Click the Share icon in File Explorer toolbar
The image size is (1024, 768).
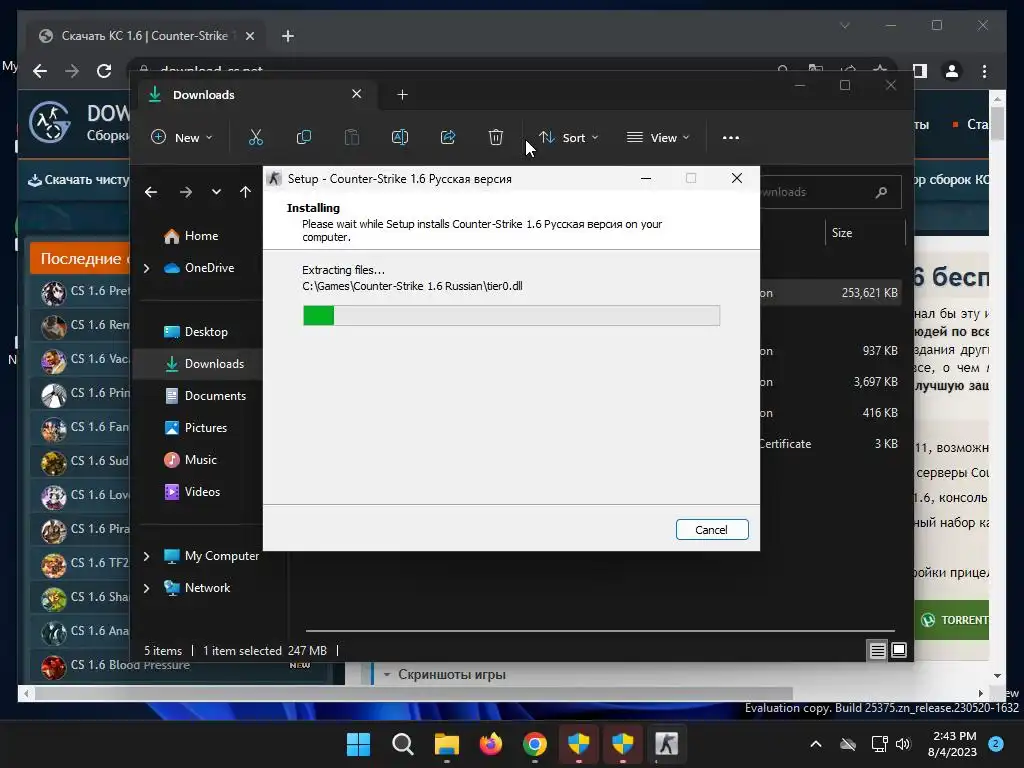point(448,137)
